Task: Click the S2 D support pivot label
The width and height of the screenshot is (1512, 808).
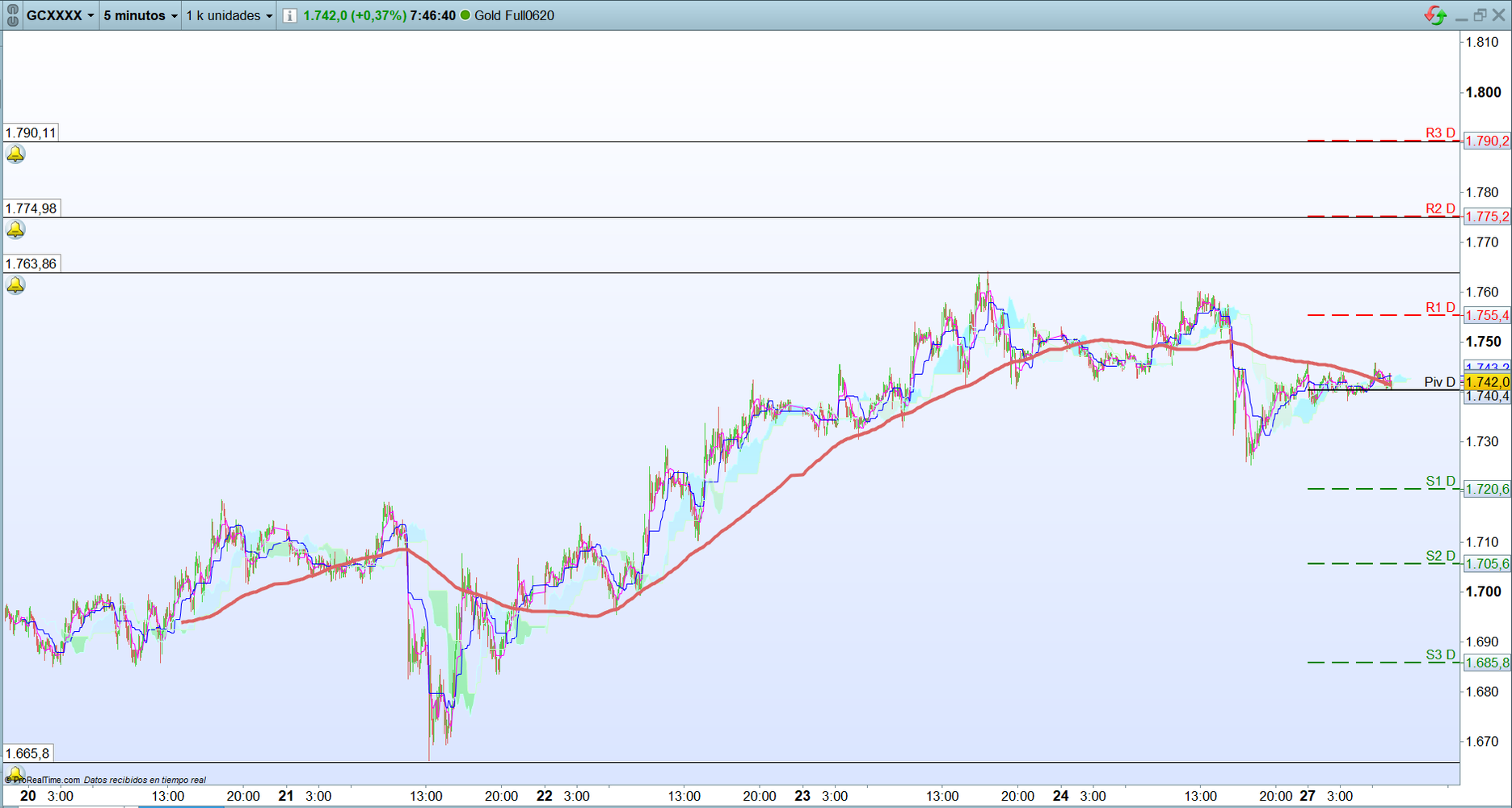Action: tap(1440, 556)
